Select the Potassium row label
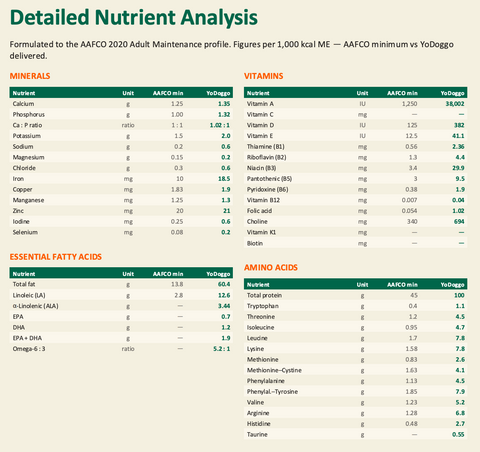The height and width of the screenshot is (452, 480). coord(27,136)
